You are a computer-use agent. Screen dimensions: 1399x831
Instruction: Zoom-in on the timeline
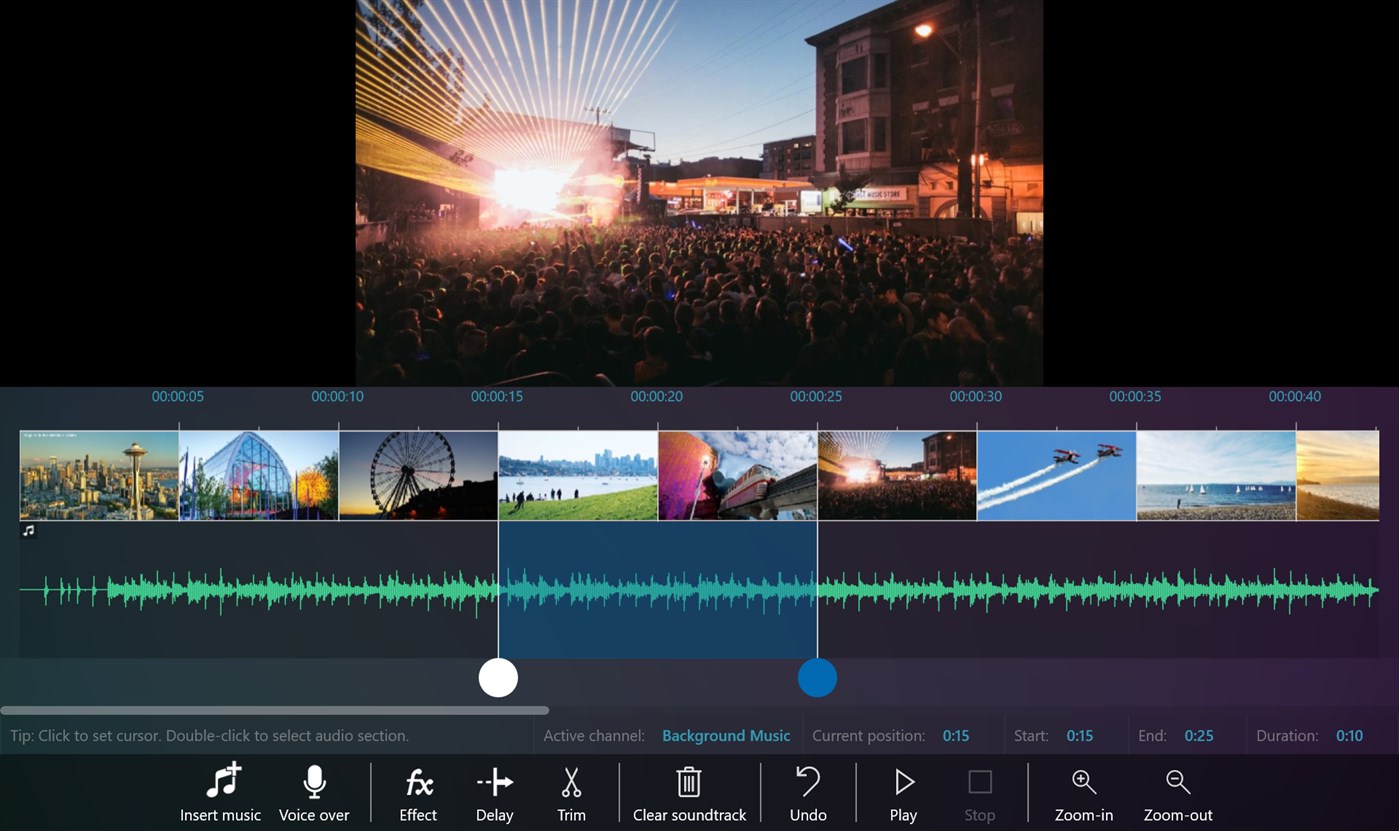[x=1083, y=790]
